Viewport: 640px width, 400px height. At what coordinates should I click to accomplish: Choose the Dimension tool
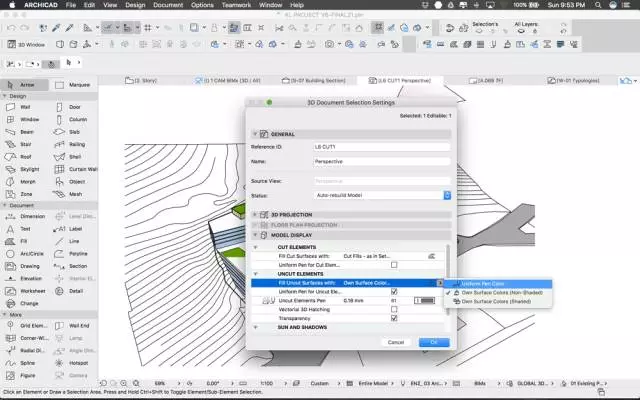click(x=24, y=216)
